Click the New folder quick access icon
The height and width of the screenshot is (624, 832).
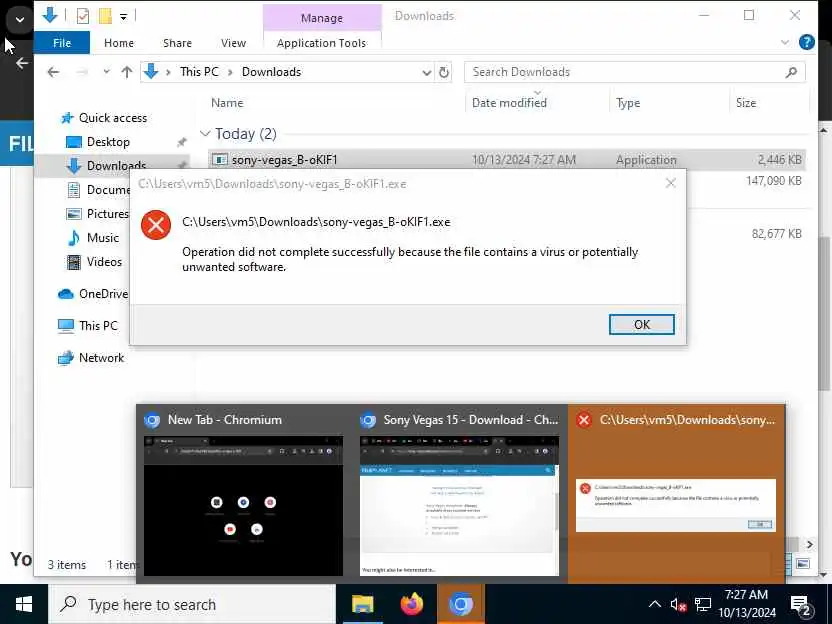105,16
